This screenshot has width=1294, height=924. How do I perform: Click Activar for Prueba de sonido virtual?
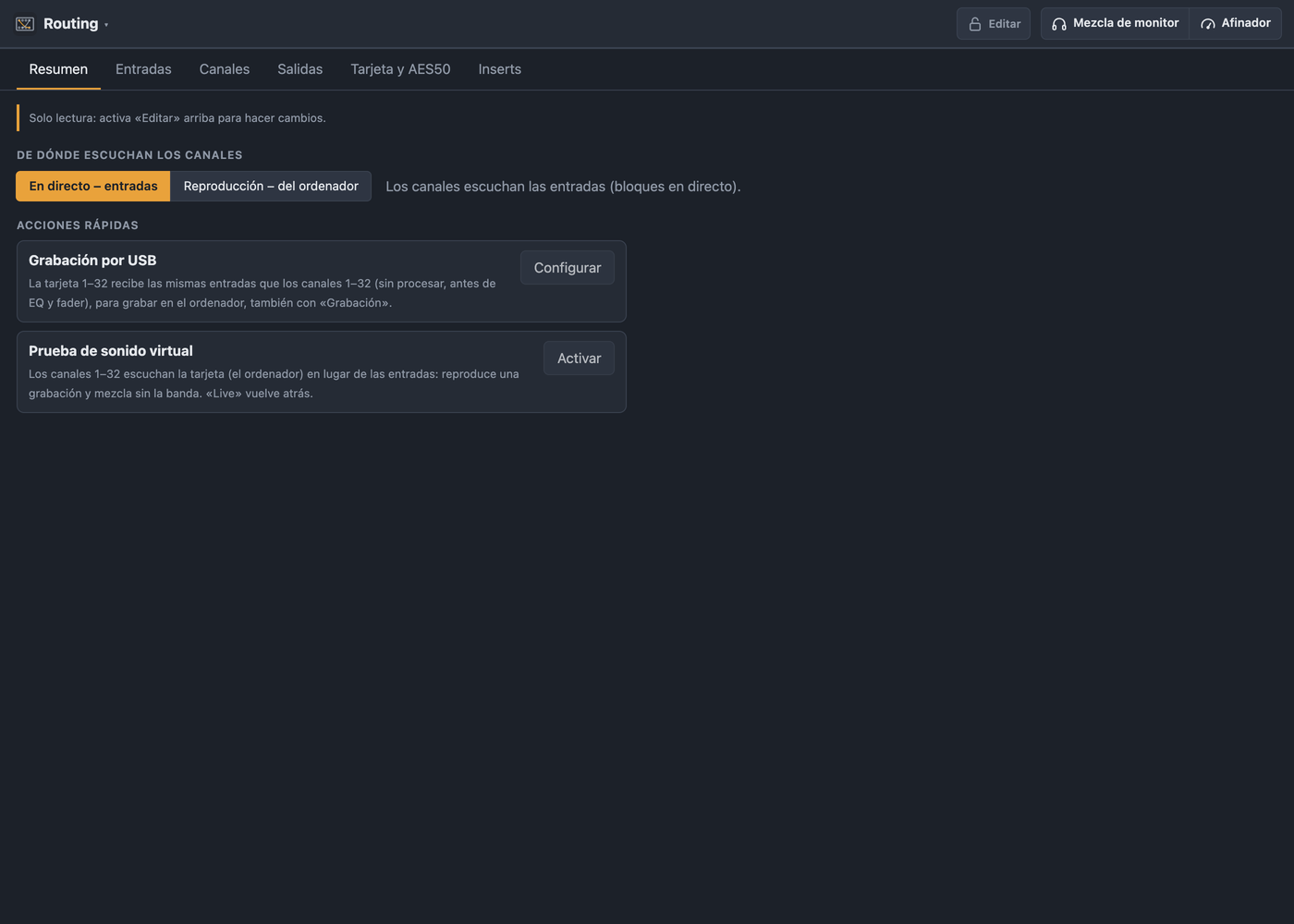[x=579, y=358]
